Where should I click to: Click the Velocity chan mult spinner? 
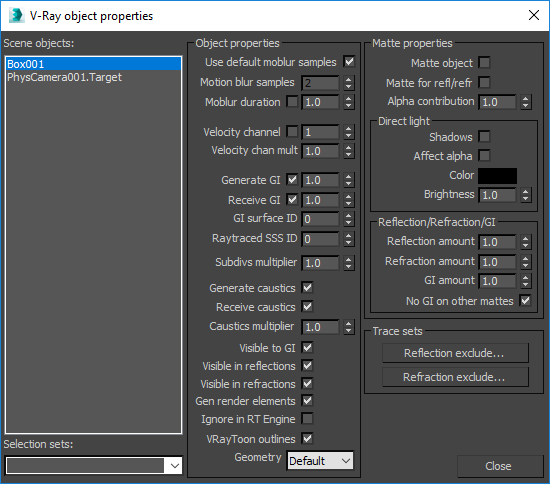pyautogui.click(x=348, y=151)
